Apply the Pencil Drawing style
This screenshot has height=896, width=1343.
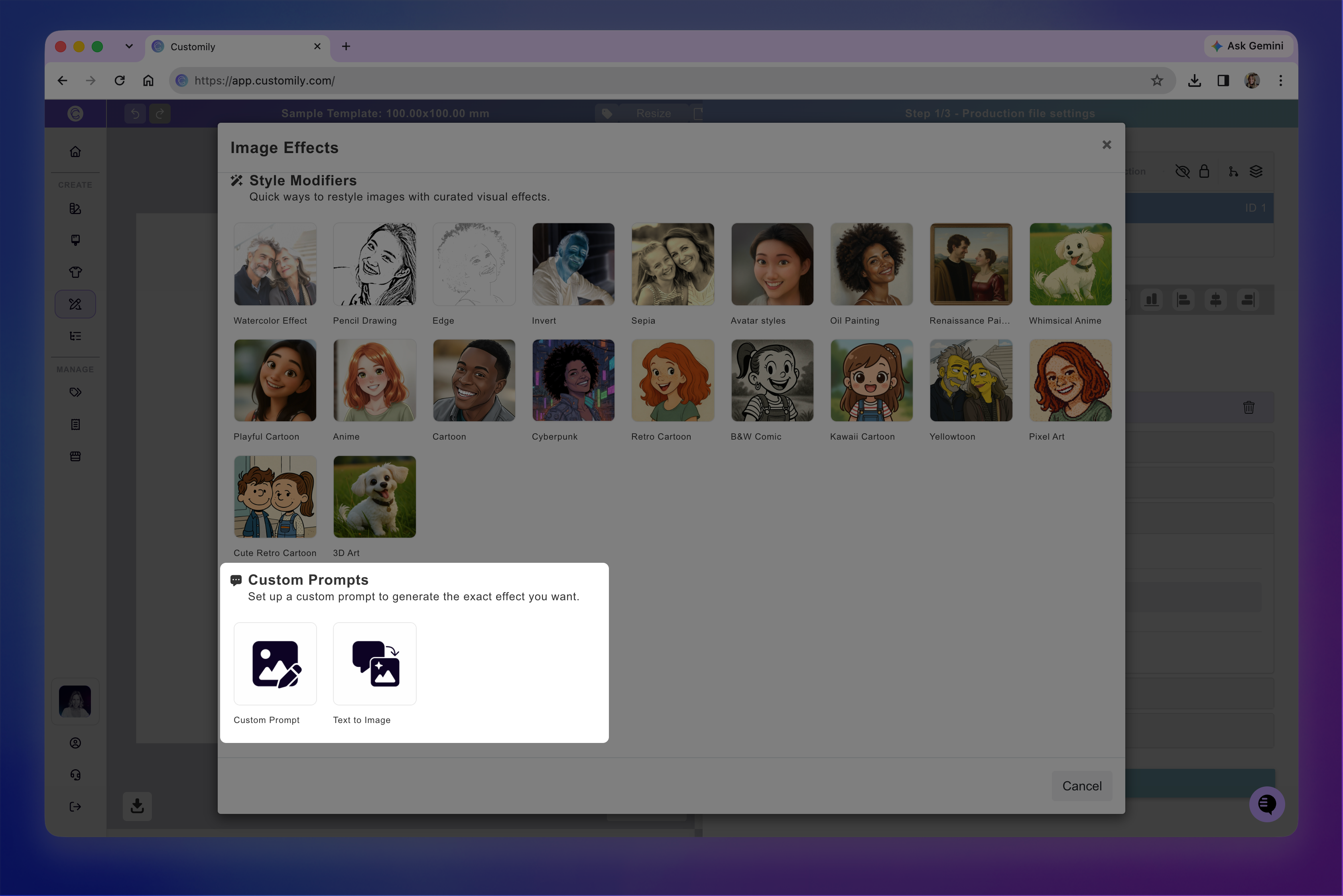point(374,264)
